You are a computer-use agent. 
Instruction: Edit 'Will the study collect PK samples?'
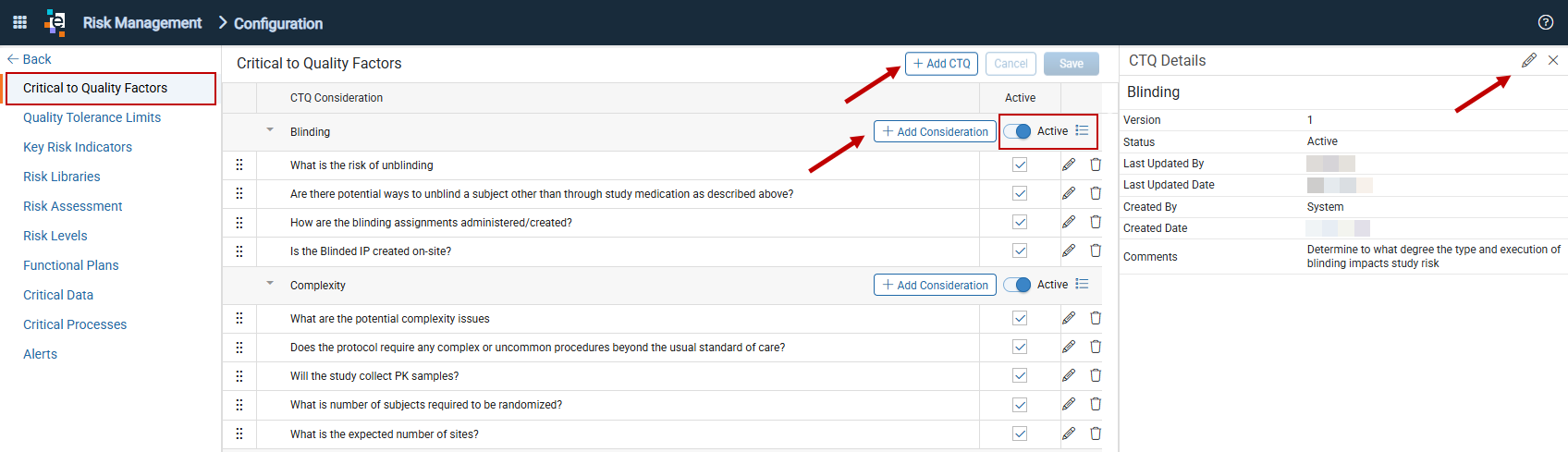click(x=1069, y=375)
